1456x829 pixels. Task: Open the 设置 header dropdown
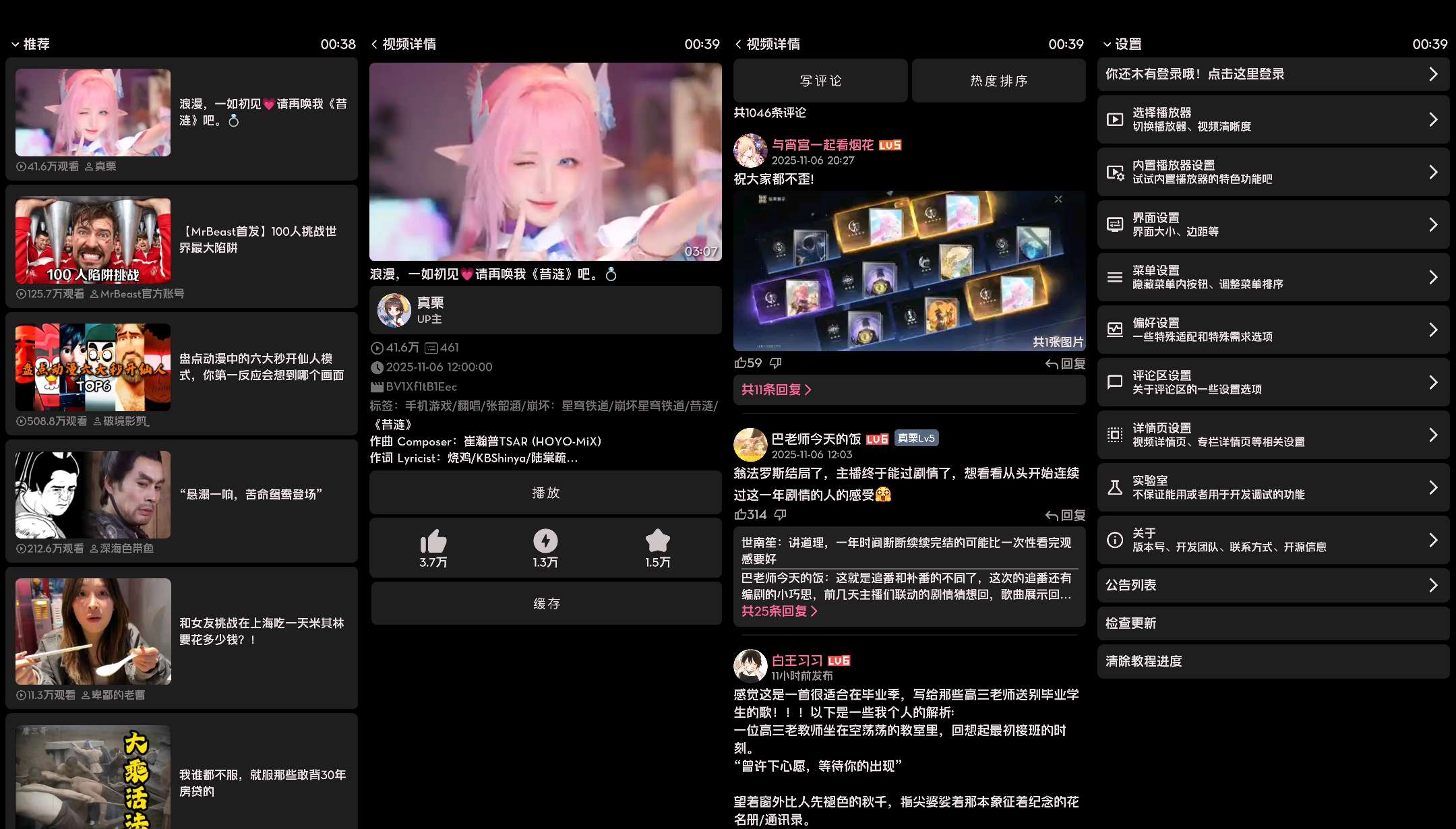coord(1122,44)
